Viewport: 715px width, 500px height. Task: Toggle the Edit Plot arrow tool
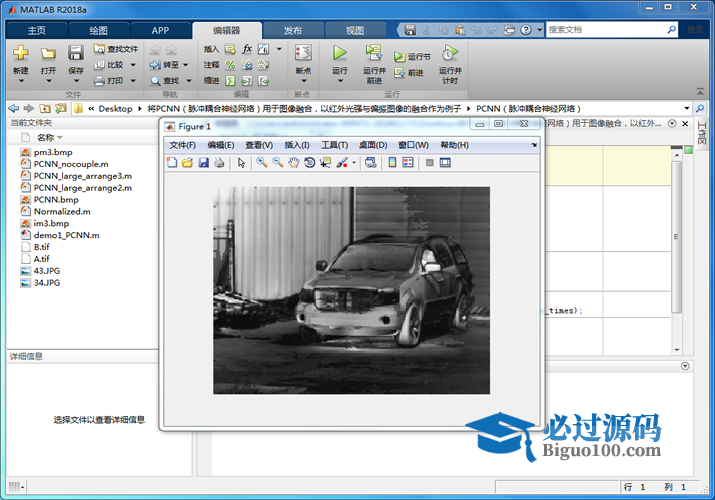tap(241, 163)
